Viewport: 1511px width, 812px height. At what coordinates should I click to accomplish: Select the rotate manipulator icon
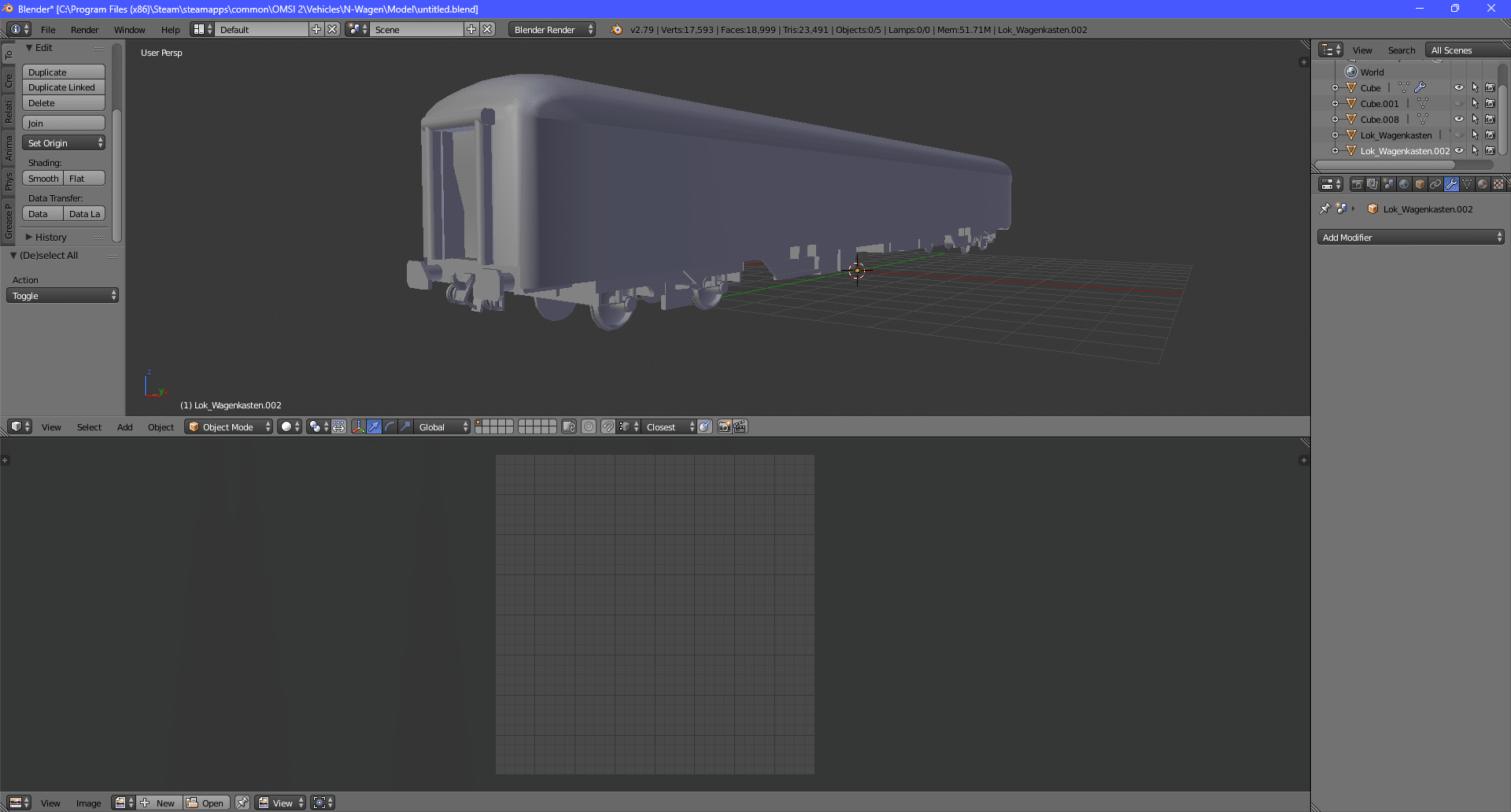pyautogui.click(x=390, y=426)
